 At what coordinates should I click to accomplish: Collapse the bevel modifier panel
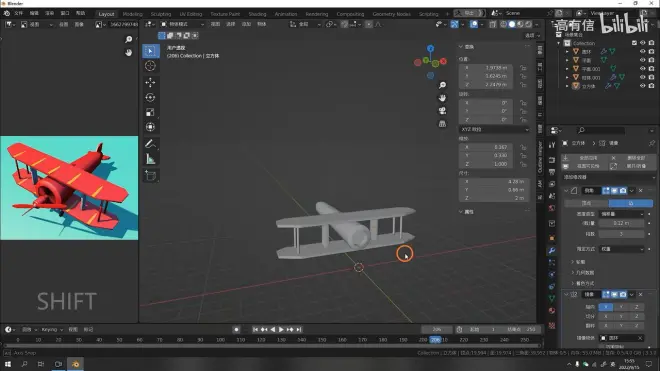pos(566,191)
